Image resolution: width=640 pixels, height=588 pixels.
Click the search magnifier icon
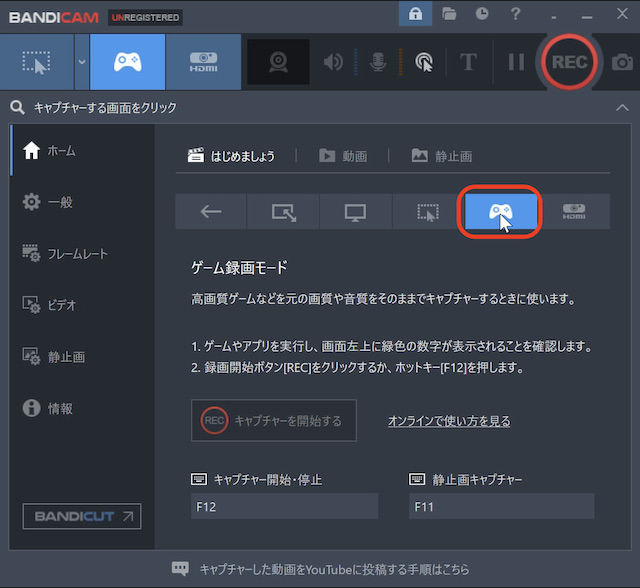click(x=17, y=107)
